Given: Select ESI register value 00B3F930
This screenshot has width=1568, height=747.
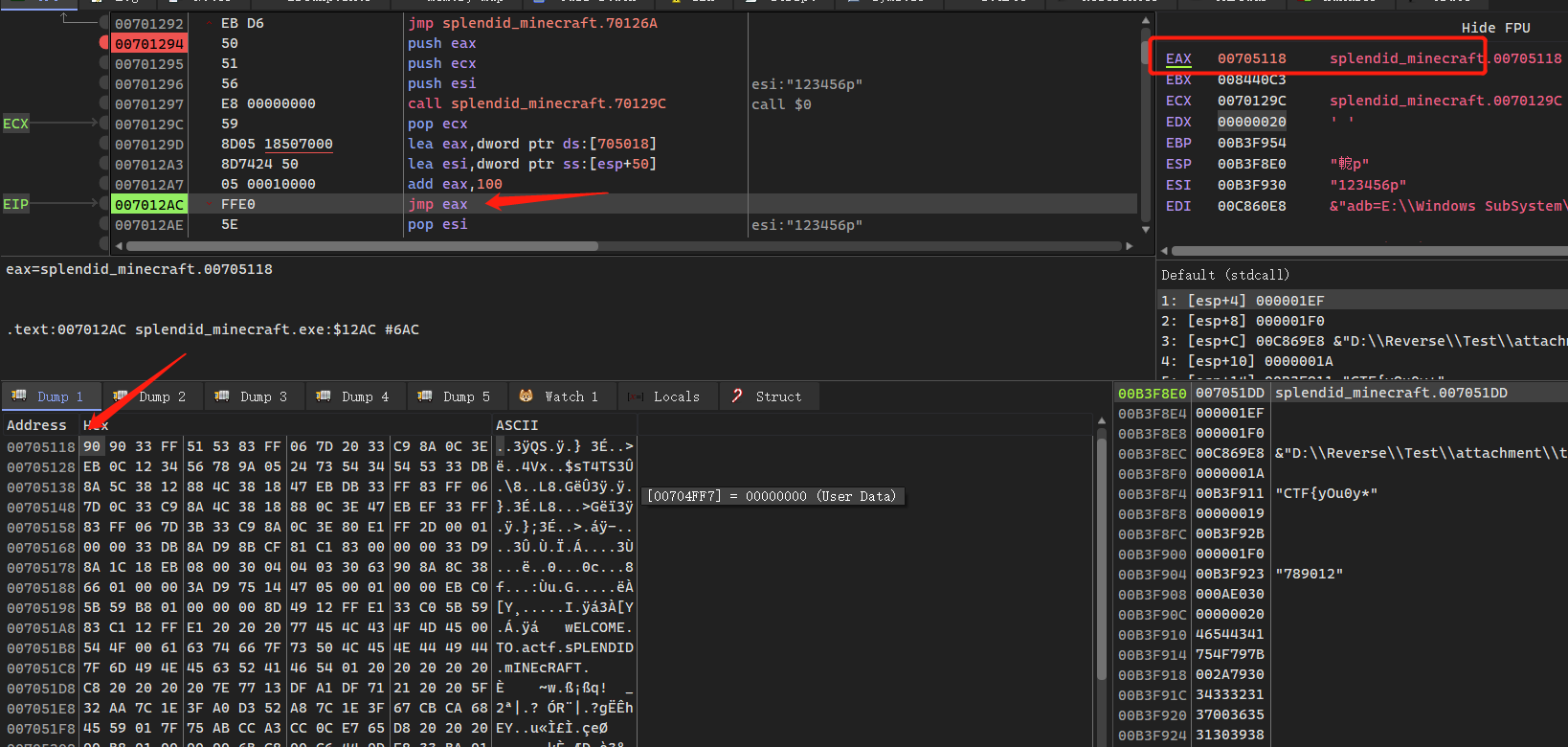Looking at the screenshot, I should [x=1251, y=185].
